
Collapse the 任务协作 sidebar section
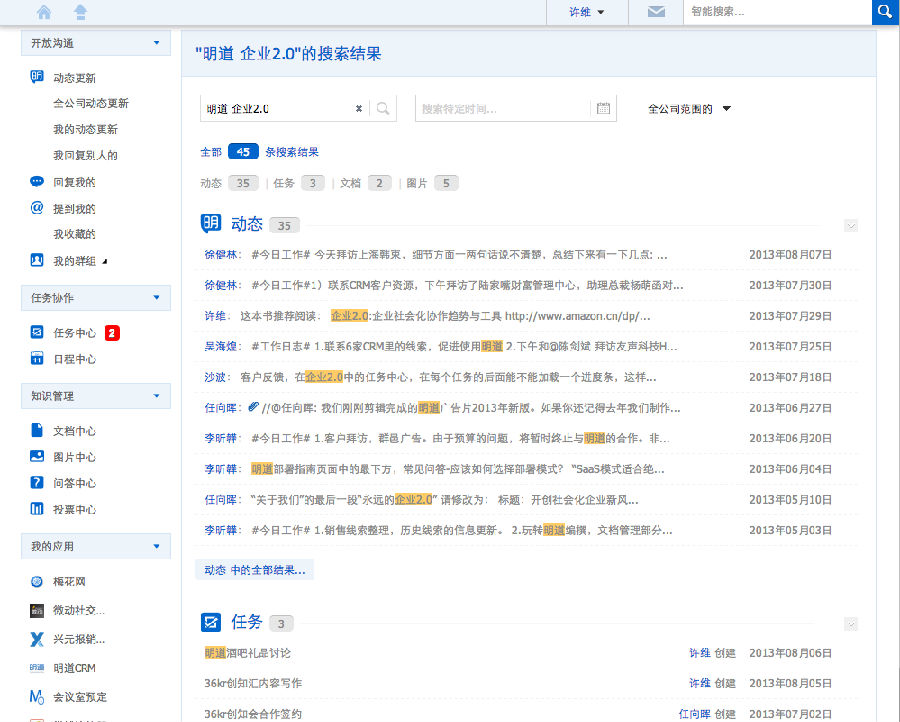[x=156, y=297]
